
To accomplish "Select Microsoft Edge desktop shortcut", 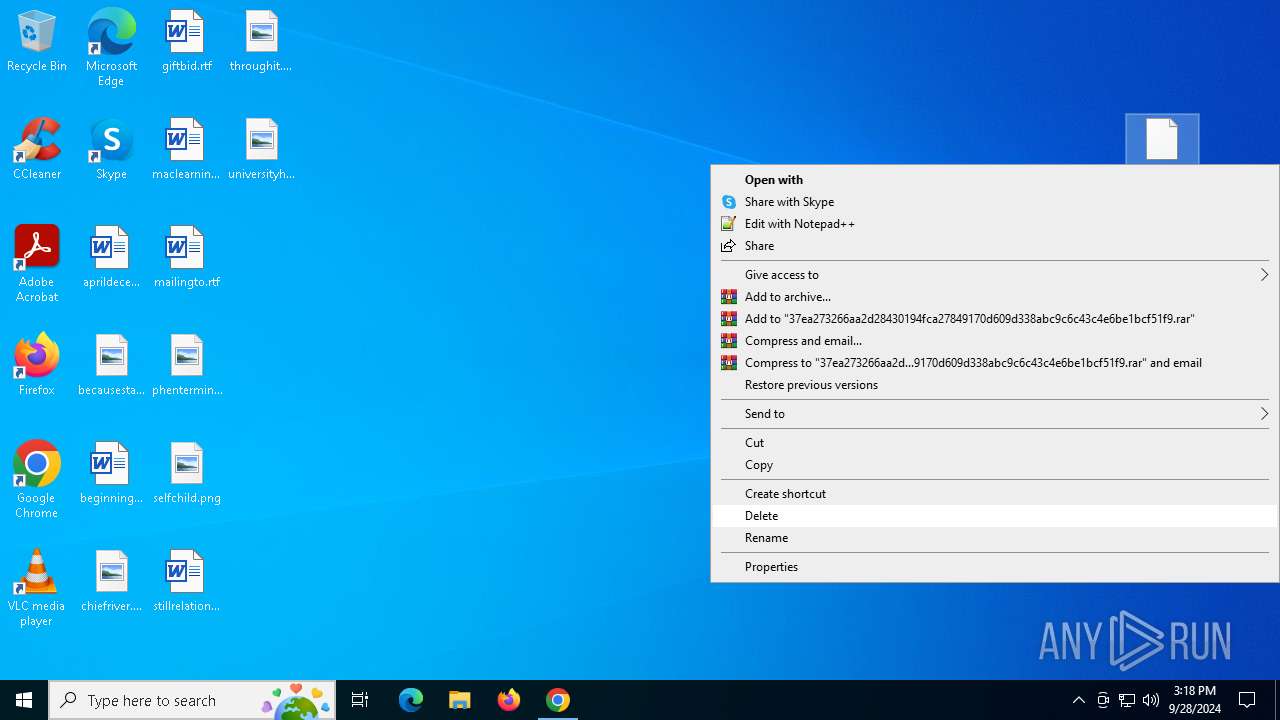I will point(111,48).
